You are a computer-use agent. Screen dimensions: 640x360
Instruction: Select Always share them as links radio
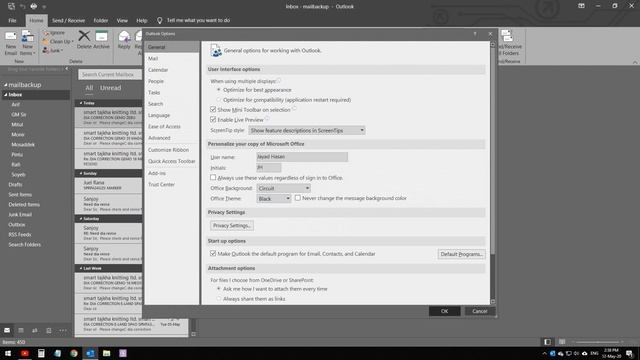[219, 299]
